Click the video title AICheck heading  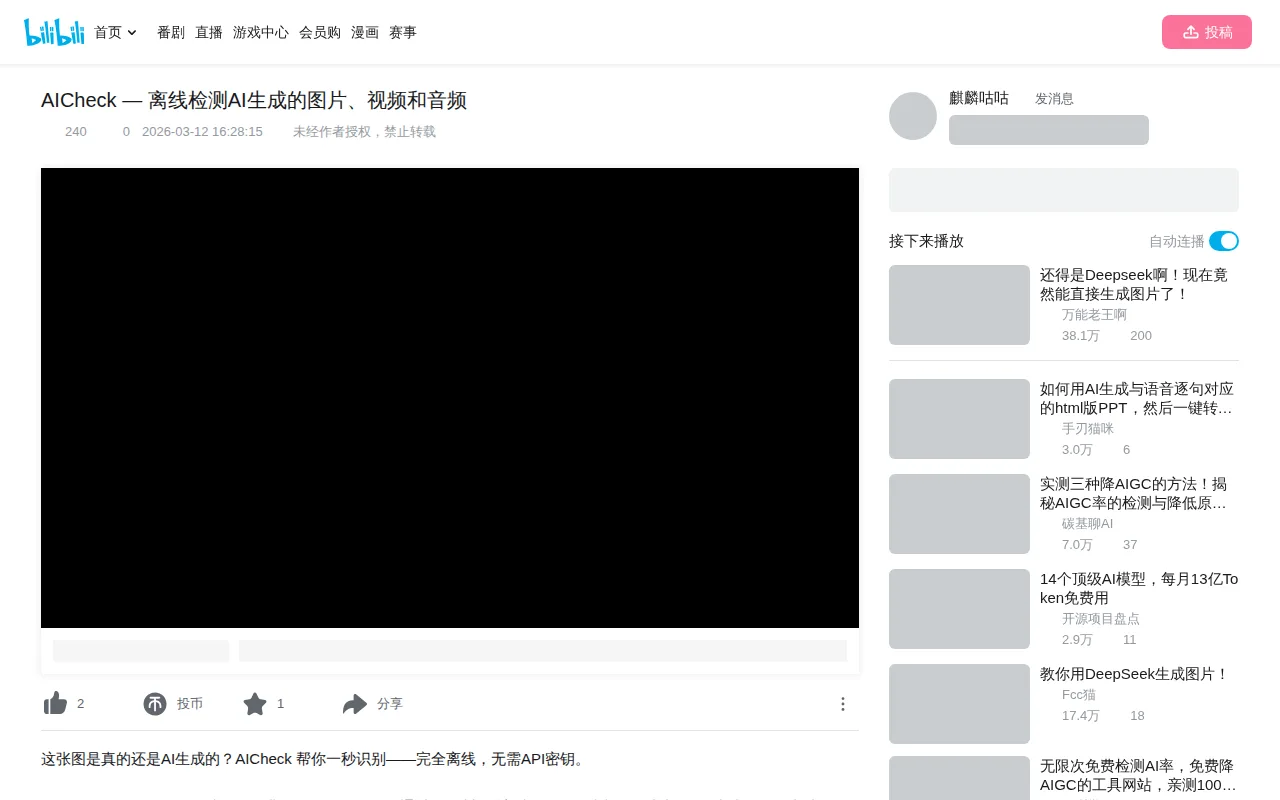tap(254, 100)
